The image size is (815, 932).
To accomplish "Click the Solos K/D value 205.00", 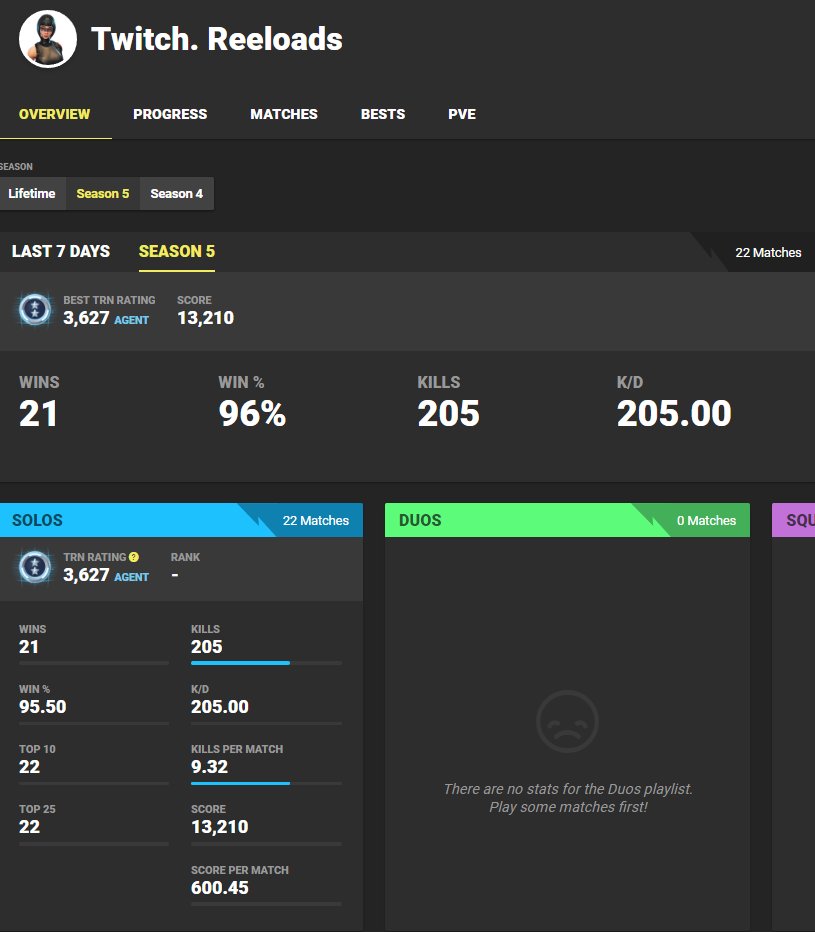I will tap(220, 707).
